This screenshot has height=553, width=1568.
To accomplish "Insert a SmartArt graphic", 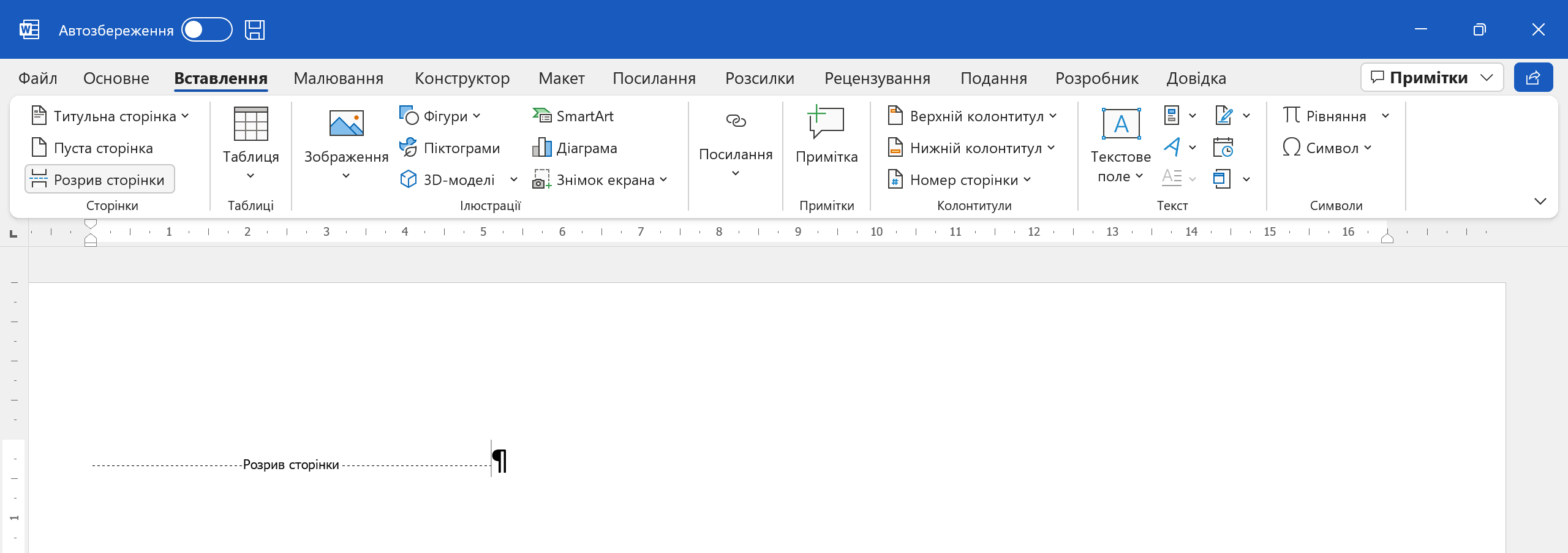I will [x=574, y=115].
